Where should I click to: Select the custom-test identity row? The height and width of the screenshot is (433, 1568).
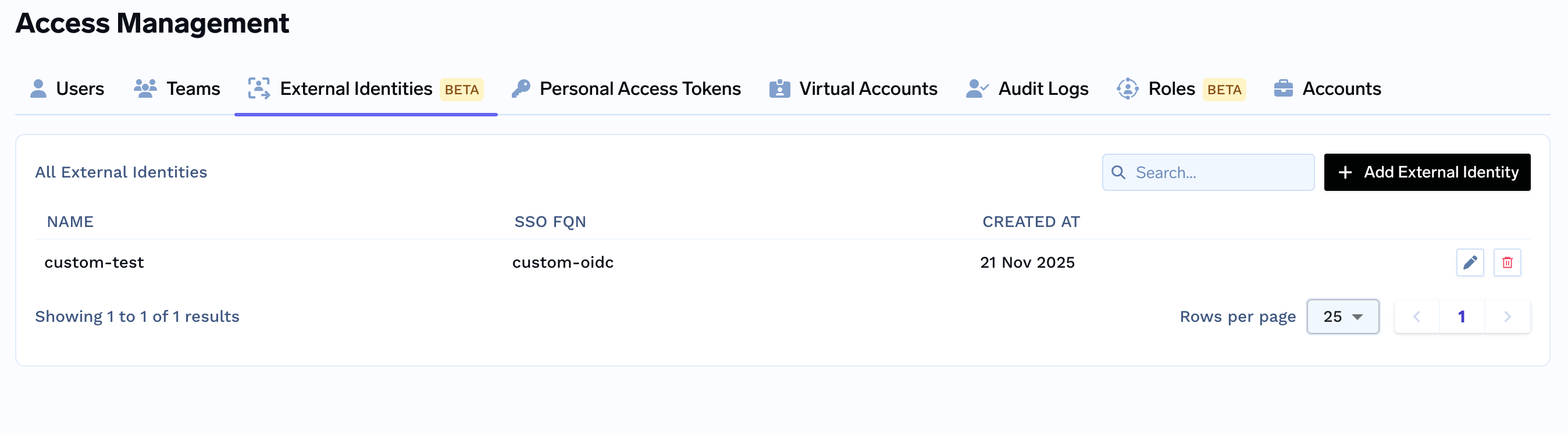pyautogui.click(x=94, y=262)
